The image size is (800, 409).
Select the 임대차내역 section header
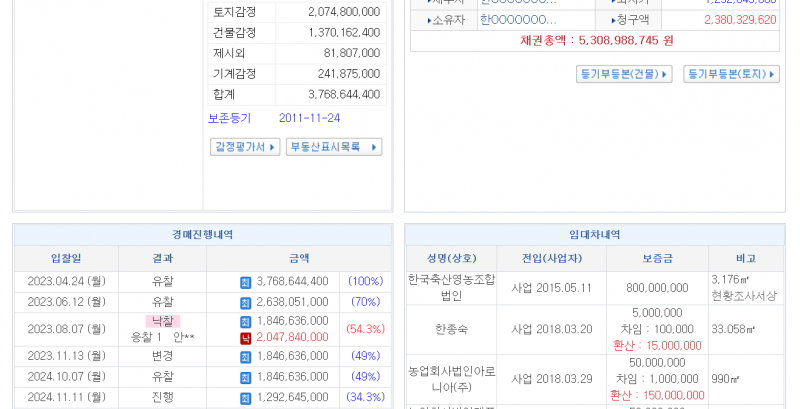[x=594, y=235]
